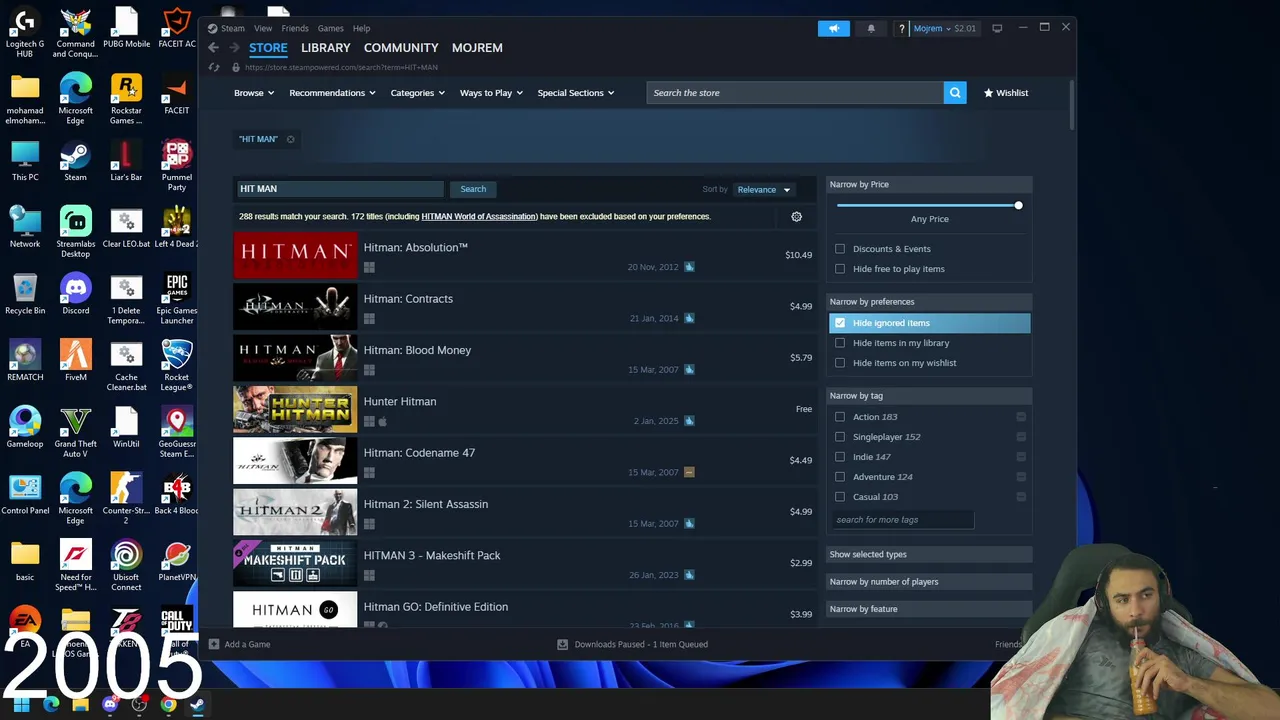
Task: Open the FiveM desktop shortcut
Action: [x=75, y=360]
